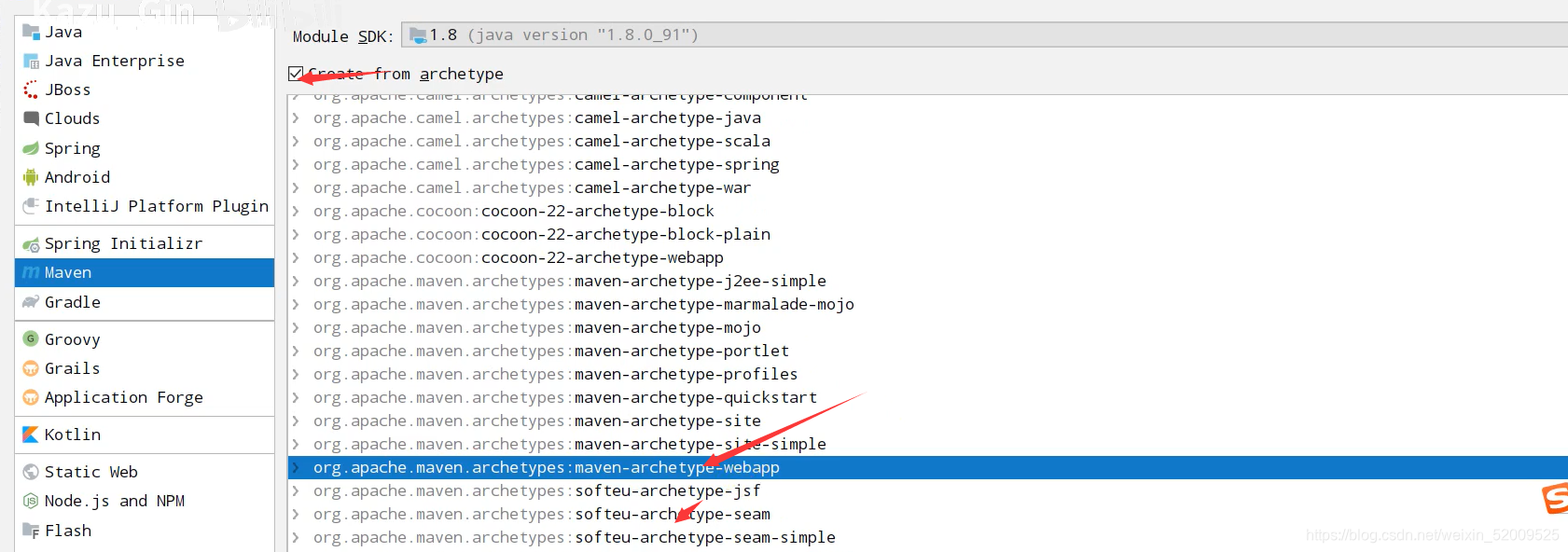Select cocoon-22-archetype-block-plain archetype
The image size is (1568, 552).
click(x=542, y=234)
